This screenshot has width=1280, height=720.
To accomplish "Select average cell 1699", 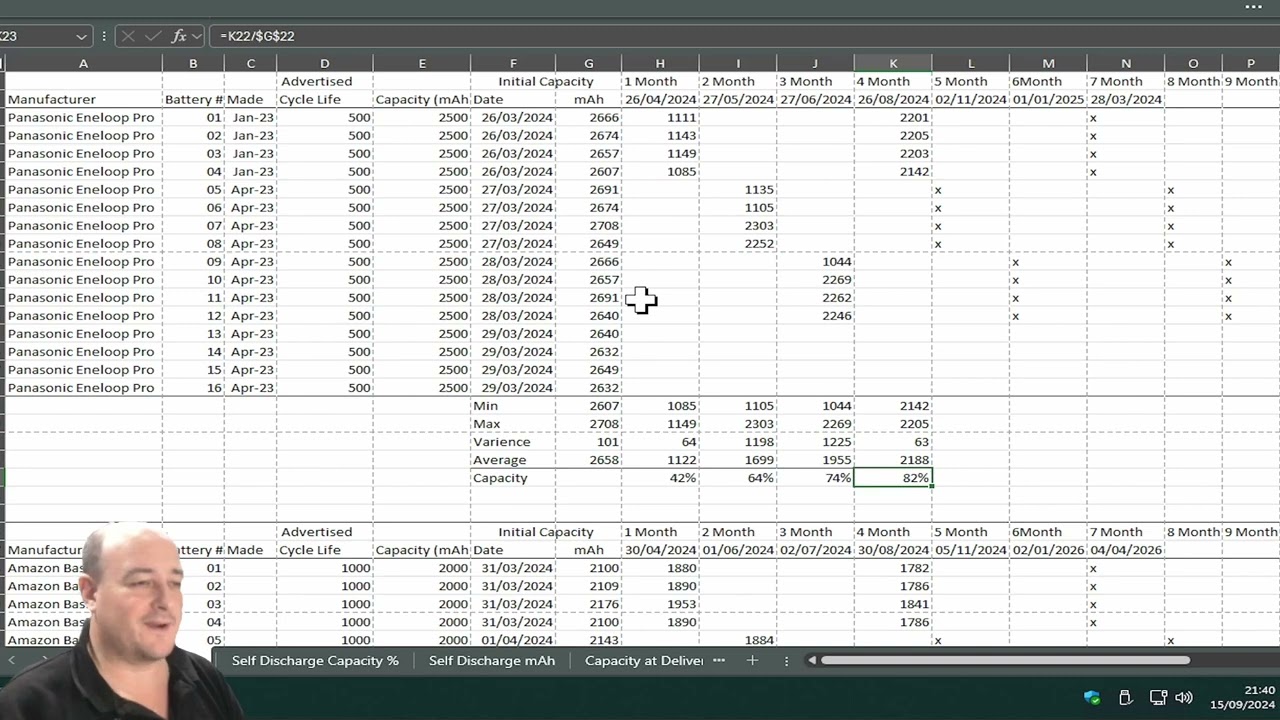I will [x=738, y=460].
